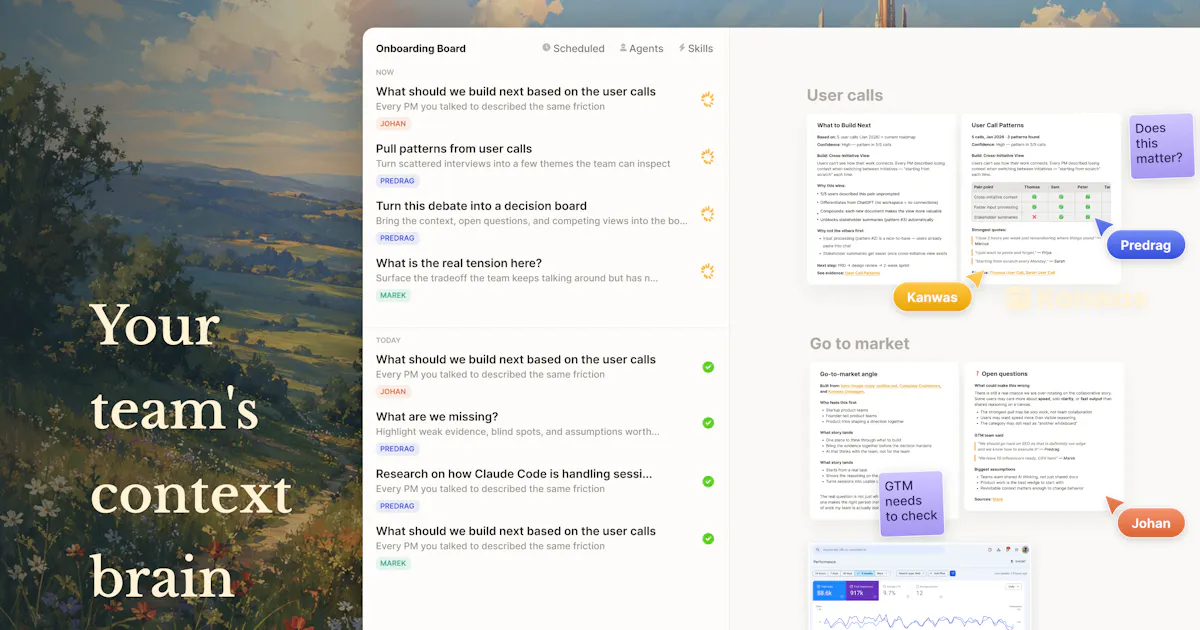Click the 'User calls' section heading
Image resolution: width=1200 pixels, height=630 pixels.
845,96
